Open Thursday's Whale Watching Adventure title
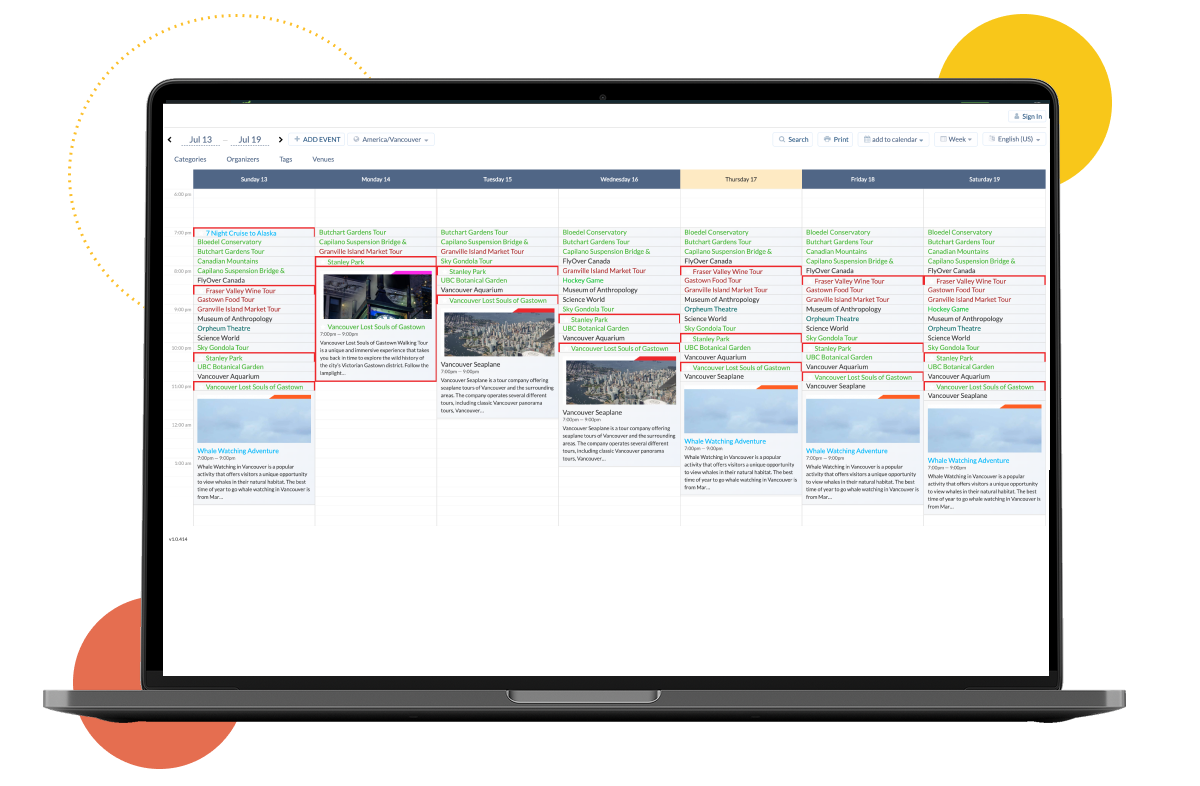1200x786 pixels. click(x=726, y=441)
